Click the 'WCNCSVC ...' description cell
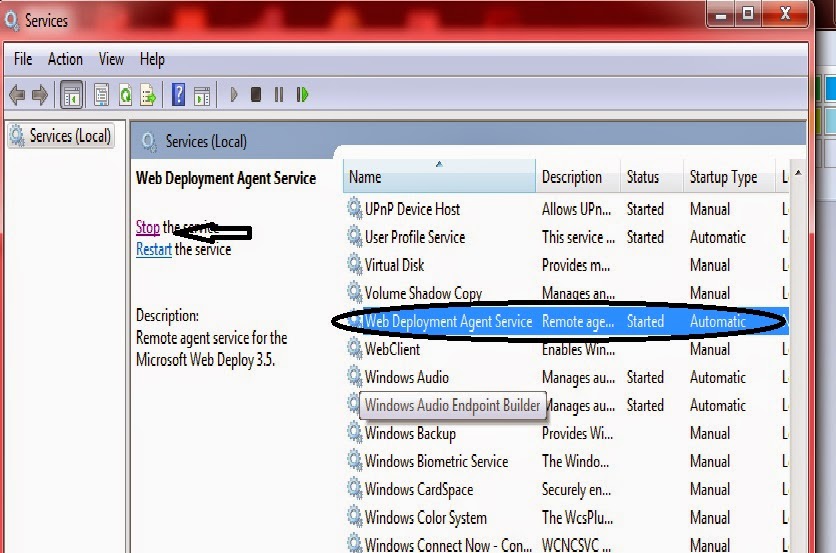This screenshot has height=553, width=836. coord(576,545)
